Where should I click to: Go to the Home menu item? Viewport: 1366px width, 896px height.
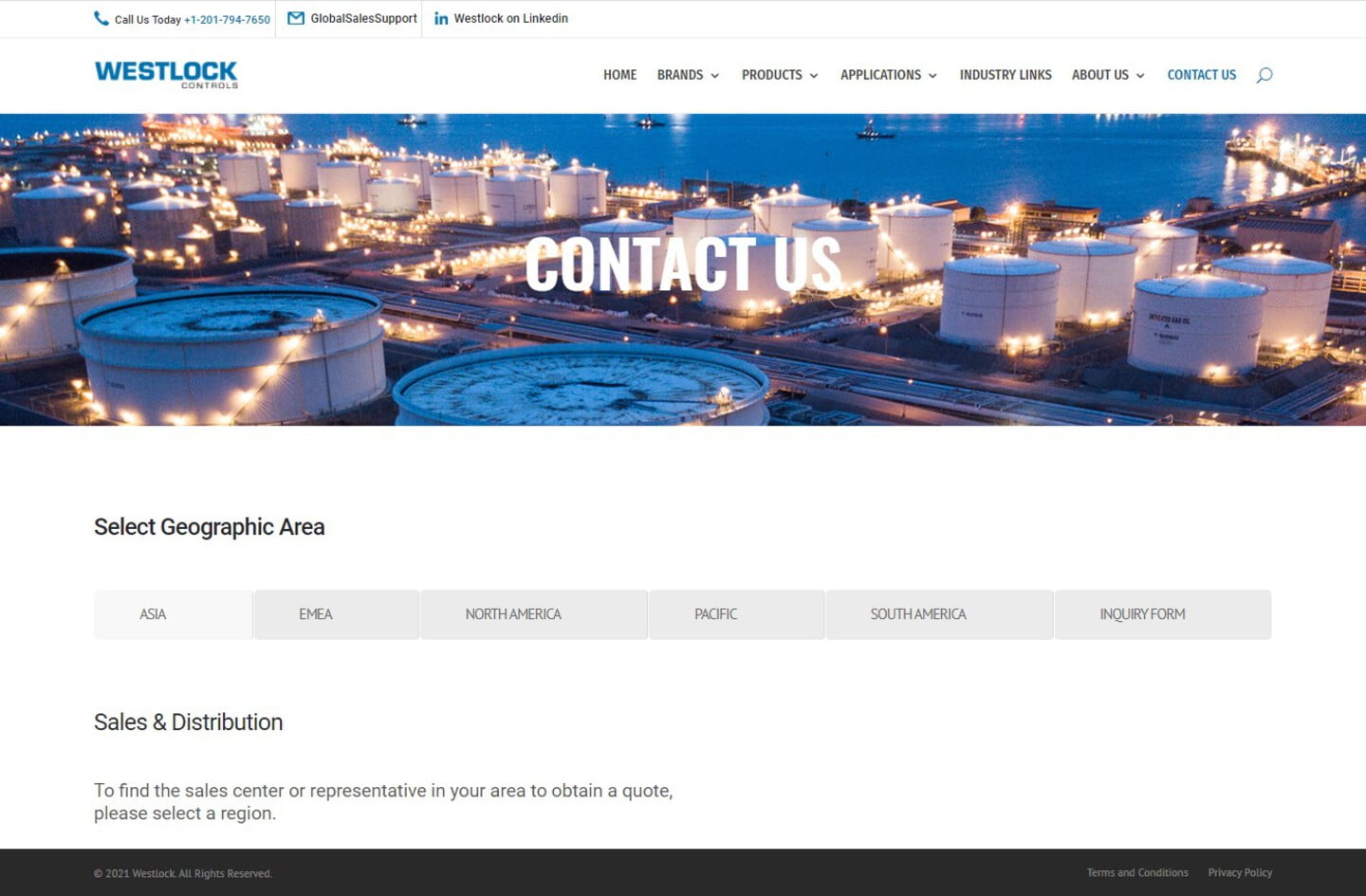point(619,75)
